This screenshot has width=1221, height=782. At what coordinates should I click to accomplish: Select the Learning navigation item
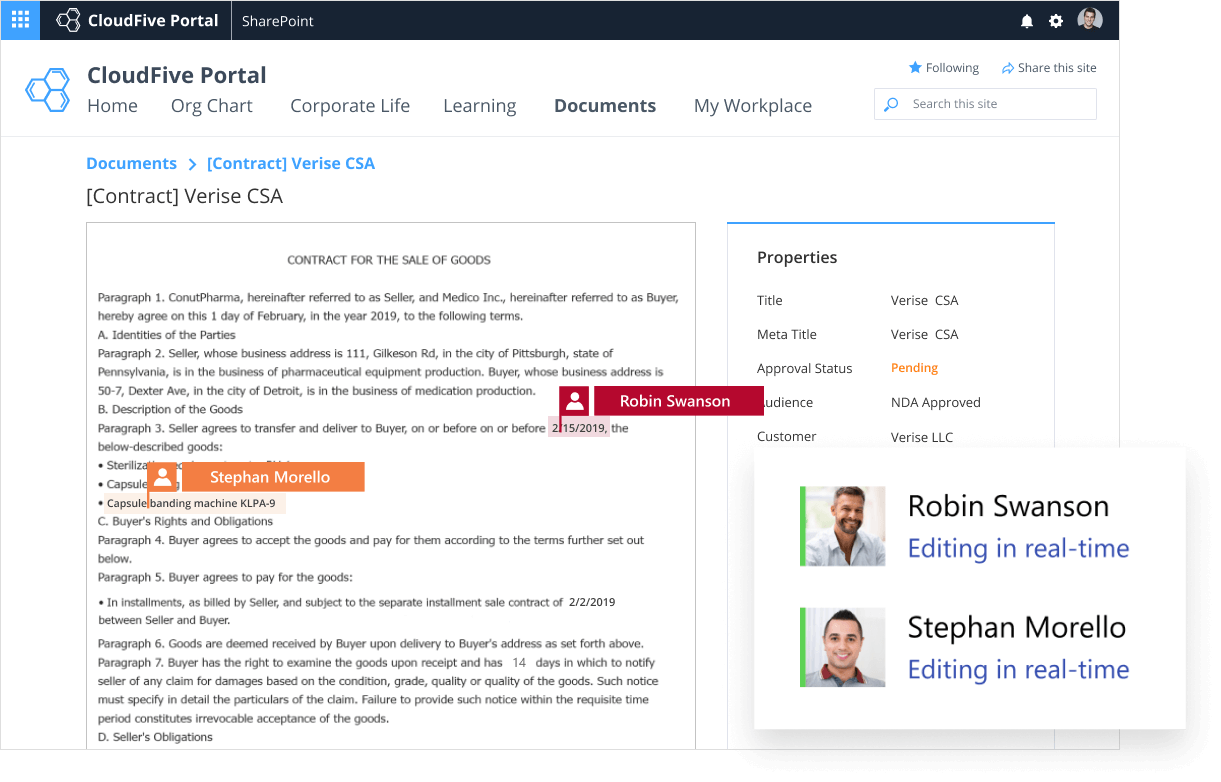[x=479, y=106]
